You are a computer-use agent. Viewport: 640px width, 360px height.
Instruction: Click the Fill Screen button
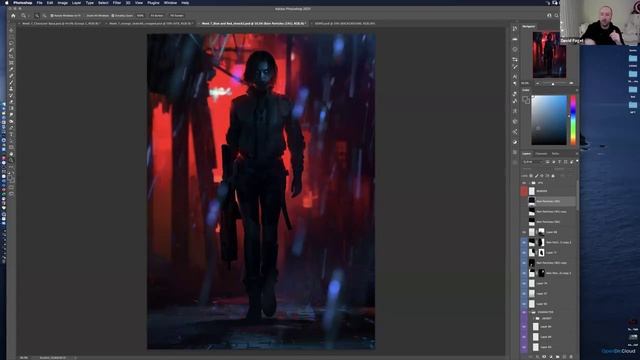click(177, 16)
